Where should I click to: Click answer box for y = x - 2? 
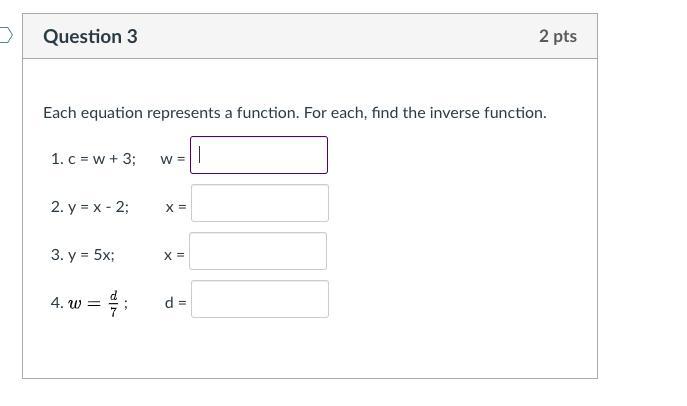[259, 203]
